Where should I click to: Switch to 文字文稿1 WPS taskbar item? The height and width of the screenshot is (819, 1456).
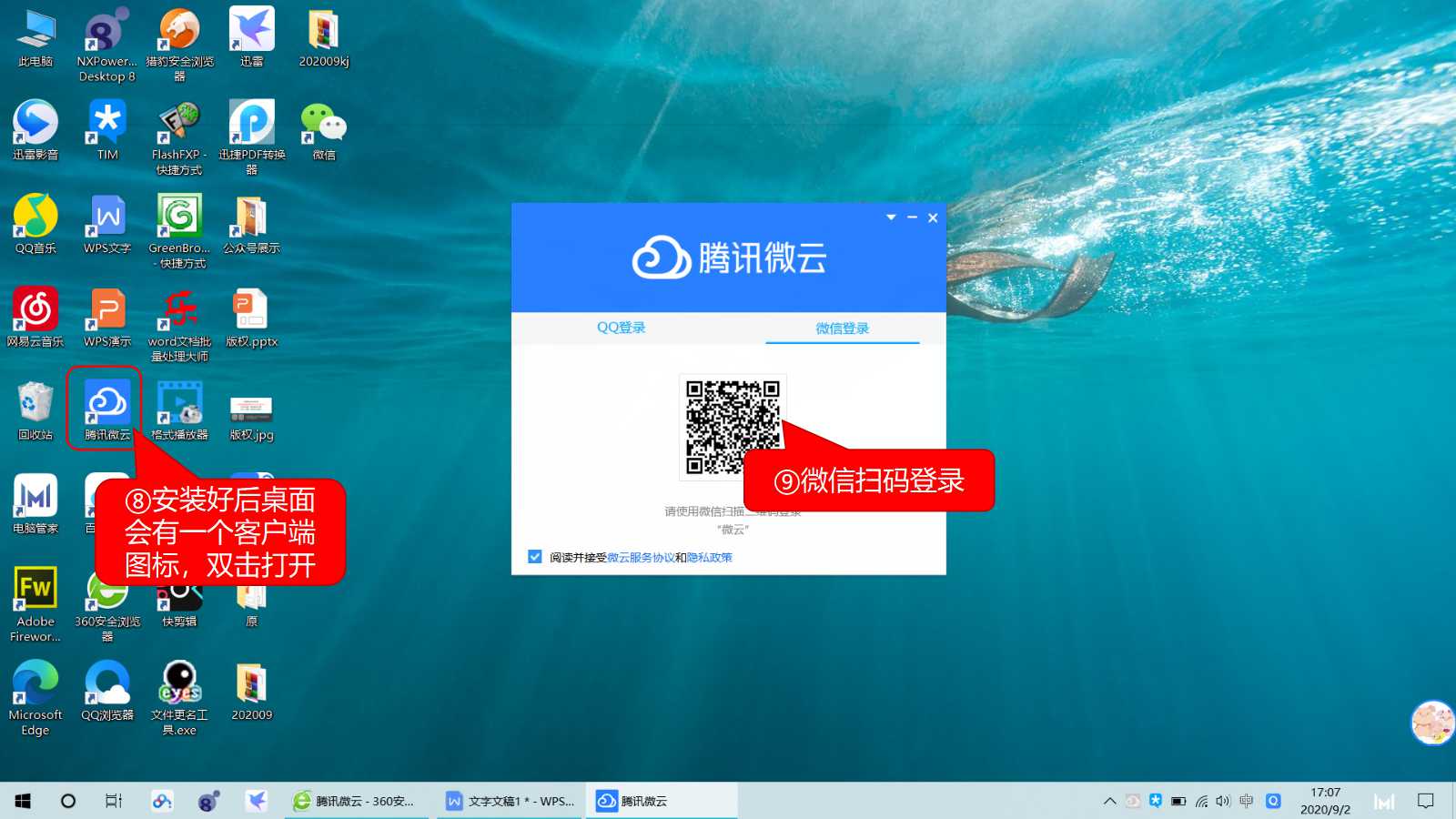511,801
